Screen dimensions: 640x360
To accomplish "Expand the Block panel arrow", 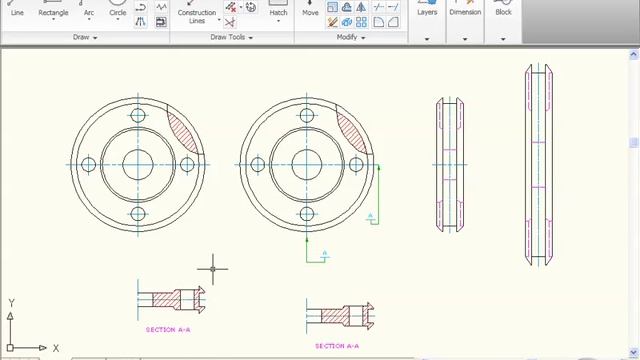I will 503,39.
